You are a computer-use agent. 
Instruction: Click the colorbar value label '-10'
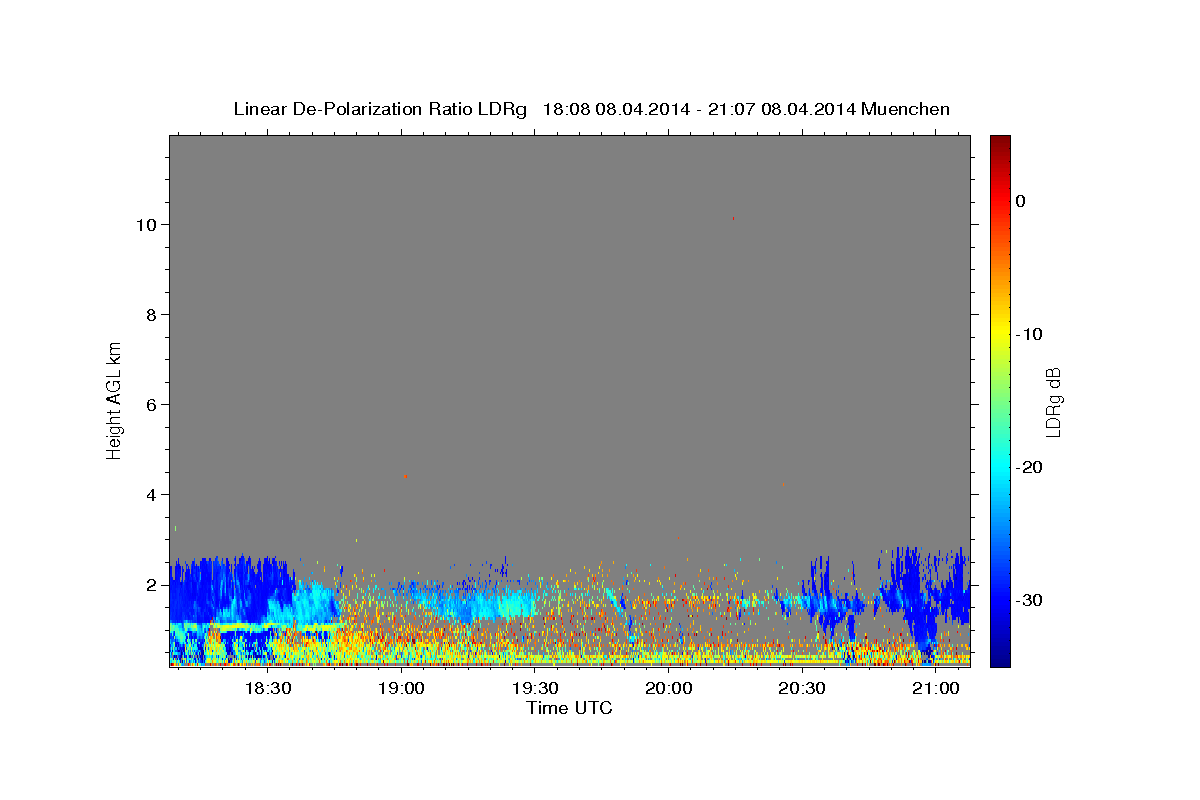click(1030, 334)
